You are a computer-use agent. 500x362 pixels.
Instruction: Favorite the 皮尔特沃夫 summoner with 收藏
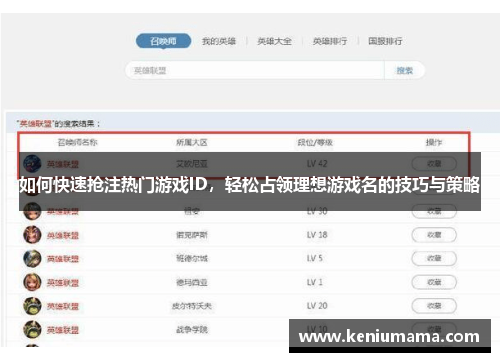(x=434, y=306)
